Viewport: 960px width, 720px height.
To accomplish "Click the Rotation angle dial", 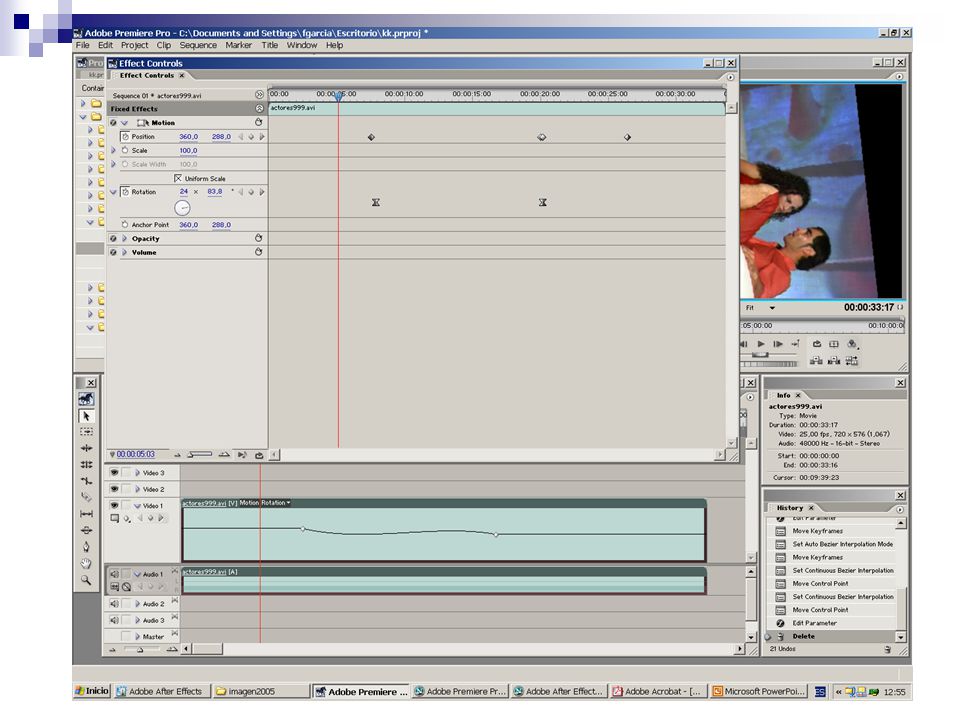I will pos(182,208).
